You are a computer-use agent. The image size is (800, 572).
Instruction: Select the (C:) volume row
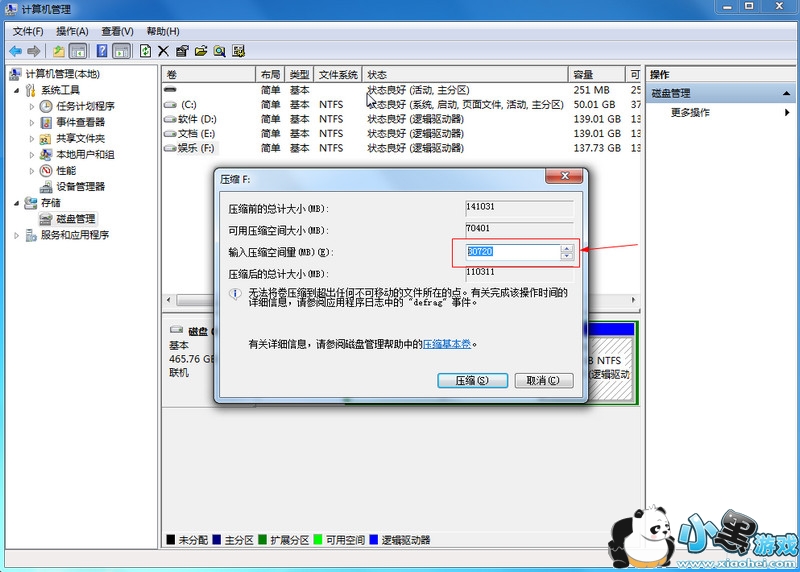pyautogui.click(x=401, y=105)
